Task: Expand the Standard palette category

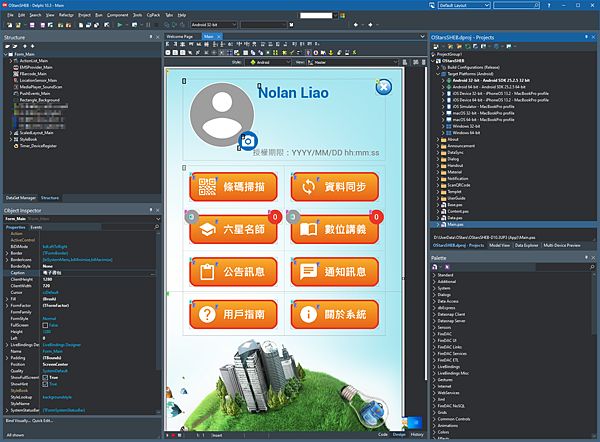Action: point(434,275)
